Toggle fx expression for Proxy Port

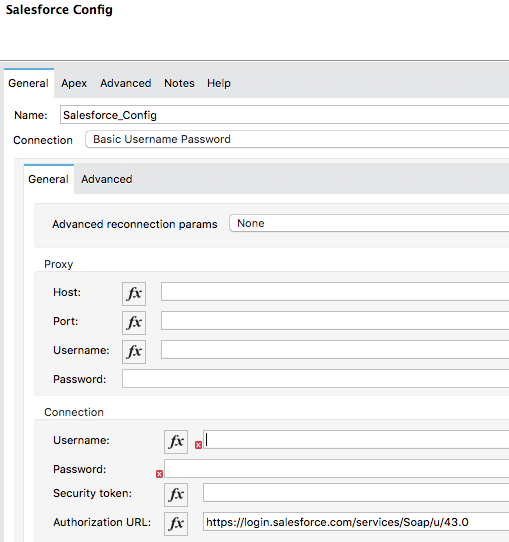(x=134, y=323)
